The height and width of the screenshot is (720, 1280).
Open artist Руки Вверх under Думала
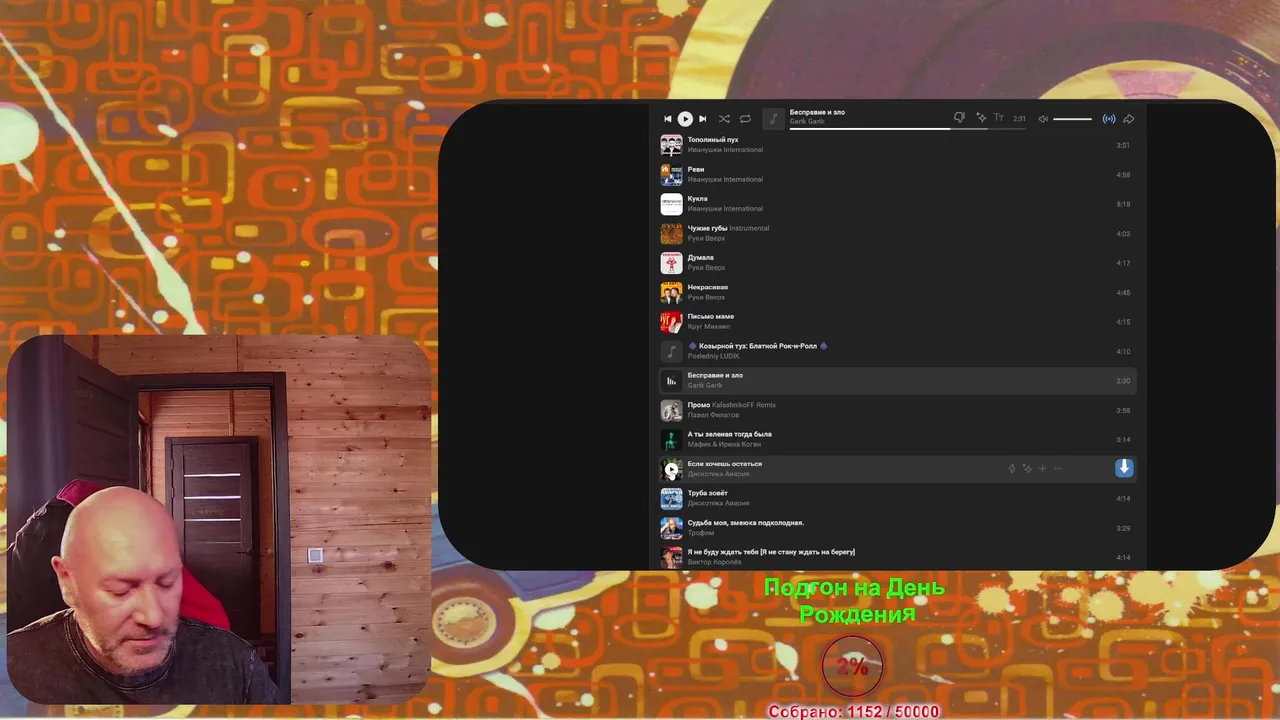tap(706, 268)
